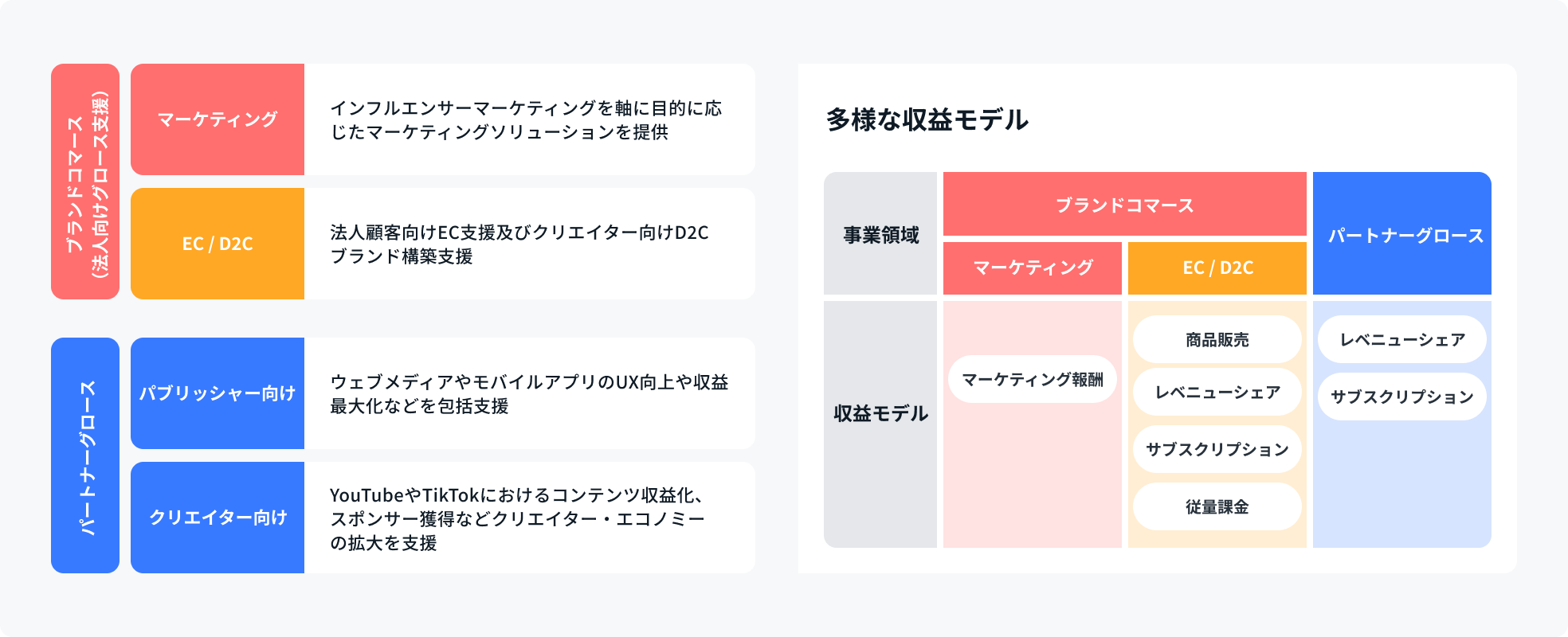Select the red マーケティング block beside the インフルエンサー description

pyautogui.click(x=218, y=119)
